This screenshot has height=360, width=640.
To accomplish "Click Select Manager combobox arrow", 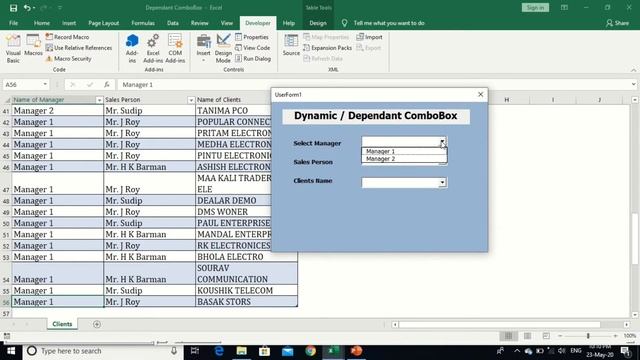I will coord(442,142).
